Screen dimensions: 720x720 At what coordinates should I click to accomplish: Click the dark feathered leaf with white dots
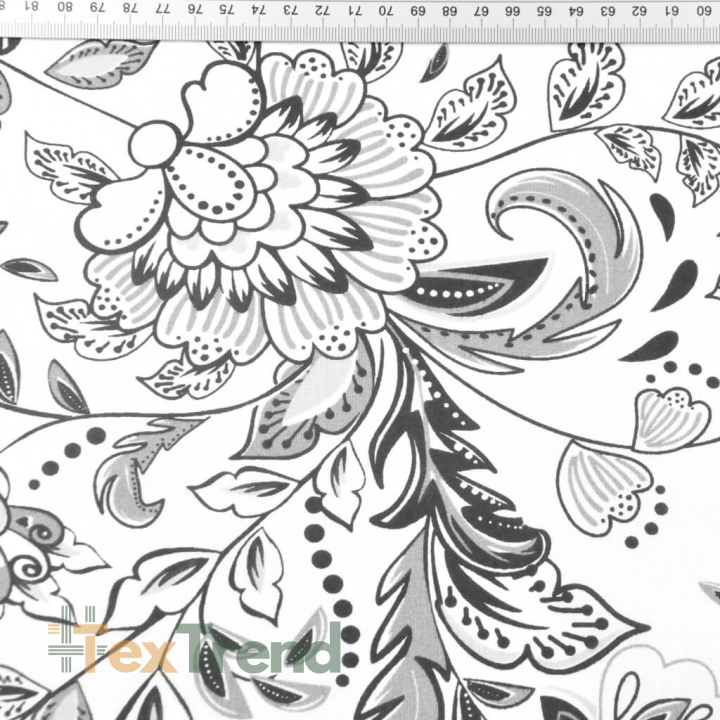pyautogui.click(x=459, y=459)
